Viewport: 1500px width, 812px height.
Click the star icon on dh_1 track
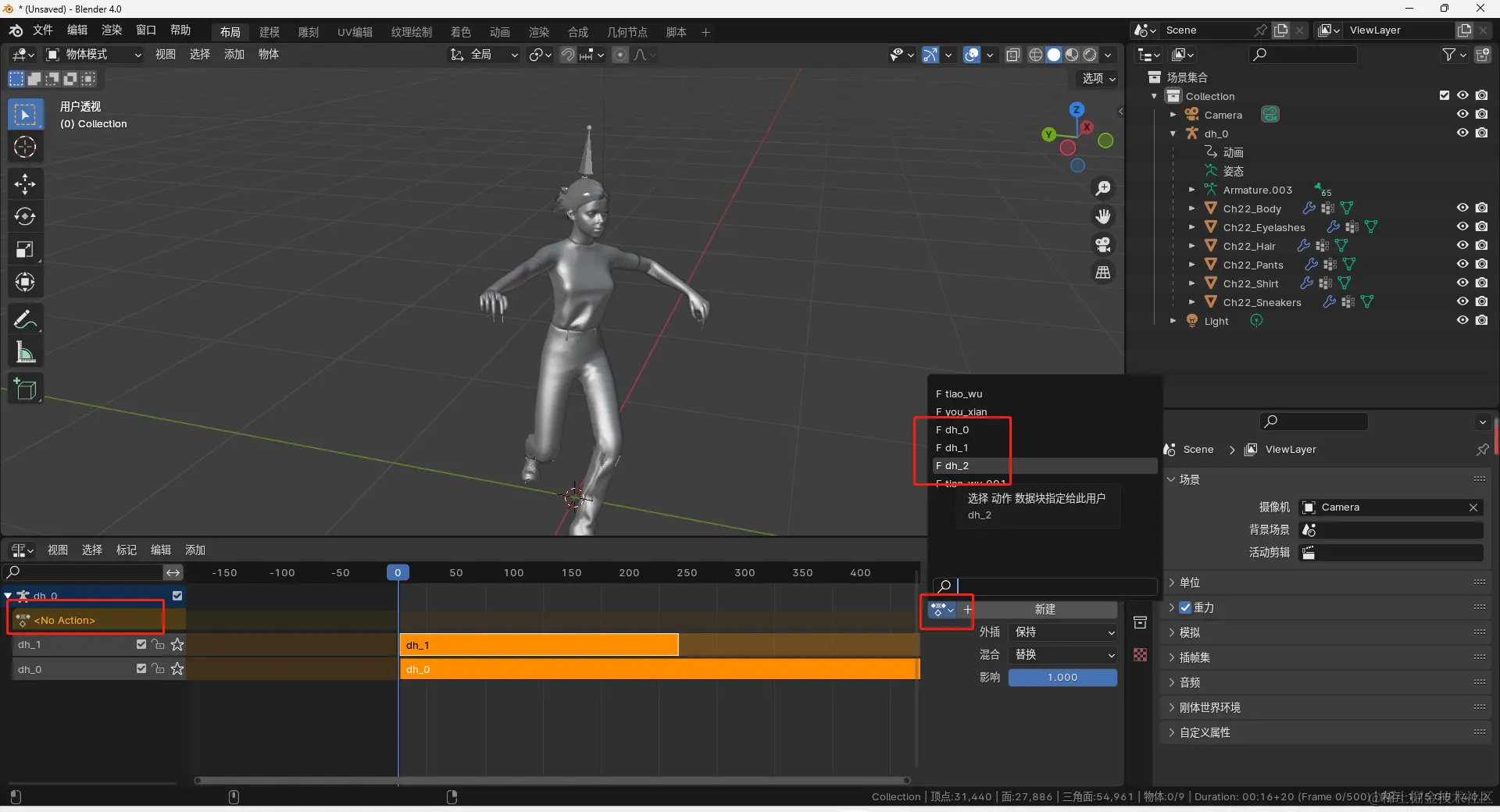(x=177, y=645)
